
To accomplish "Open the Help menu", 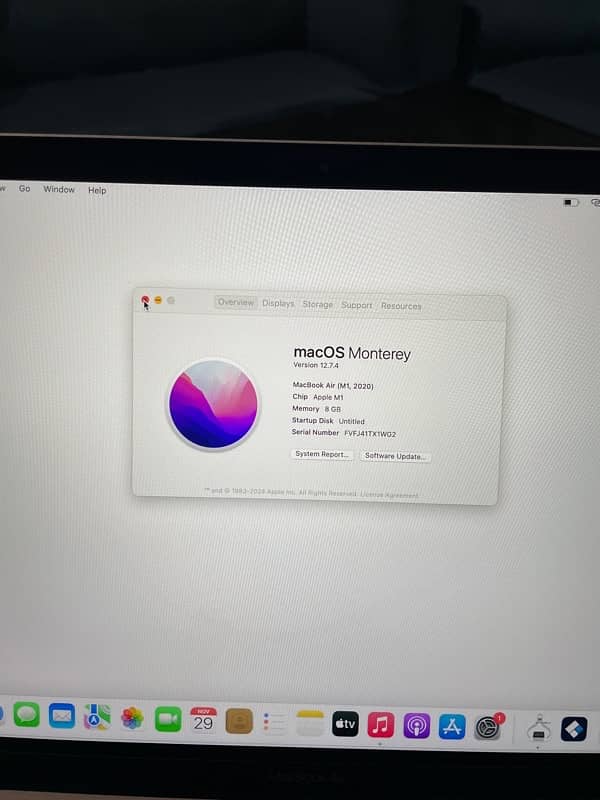I will (97, 190).
